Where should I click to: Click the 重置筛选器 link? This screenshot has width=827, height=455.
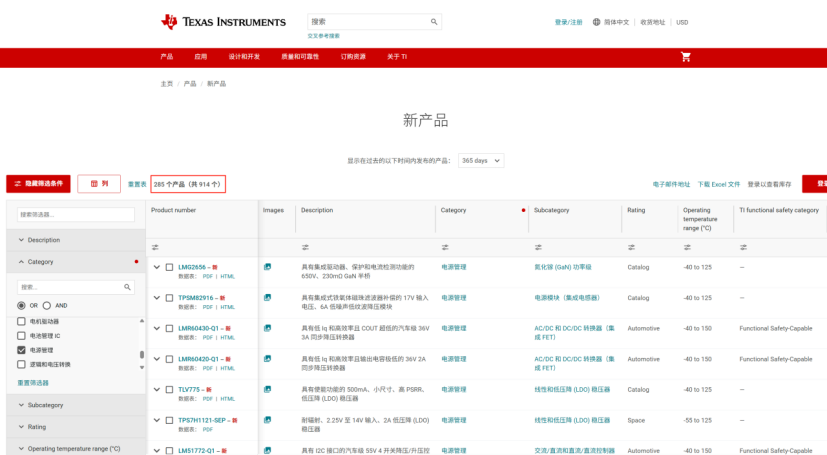pos(33,383)
